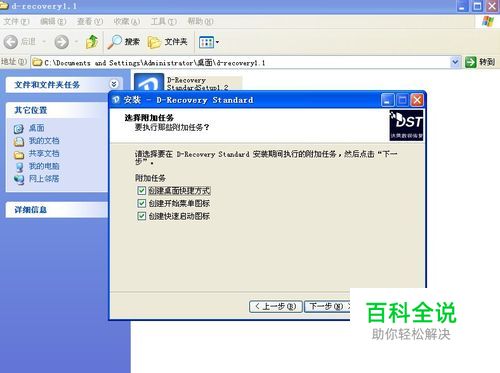The height and width of the screenshot is (373, 500).
Task: Collapse the 文件和文件夹任务 panel
Action: pos(114,84)
